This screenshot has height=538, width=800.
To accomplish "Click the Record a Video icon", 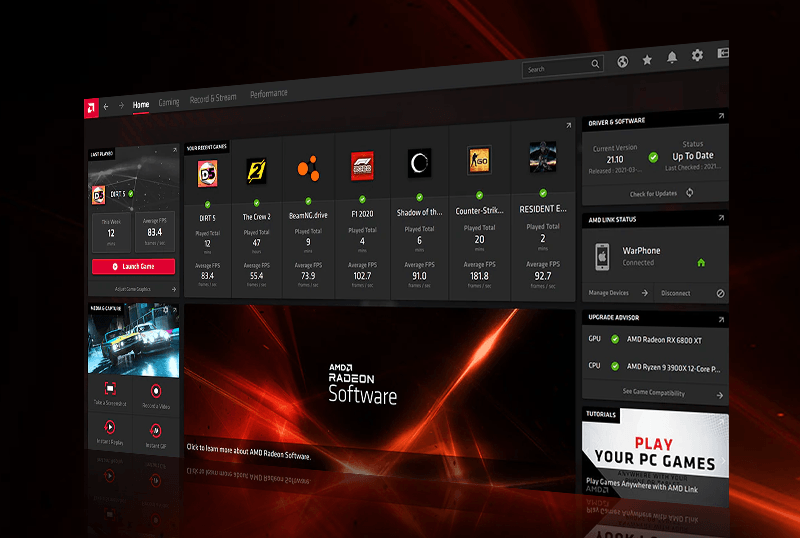I will point(156,391).
